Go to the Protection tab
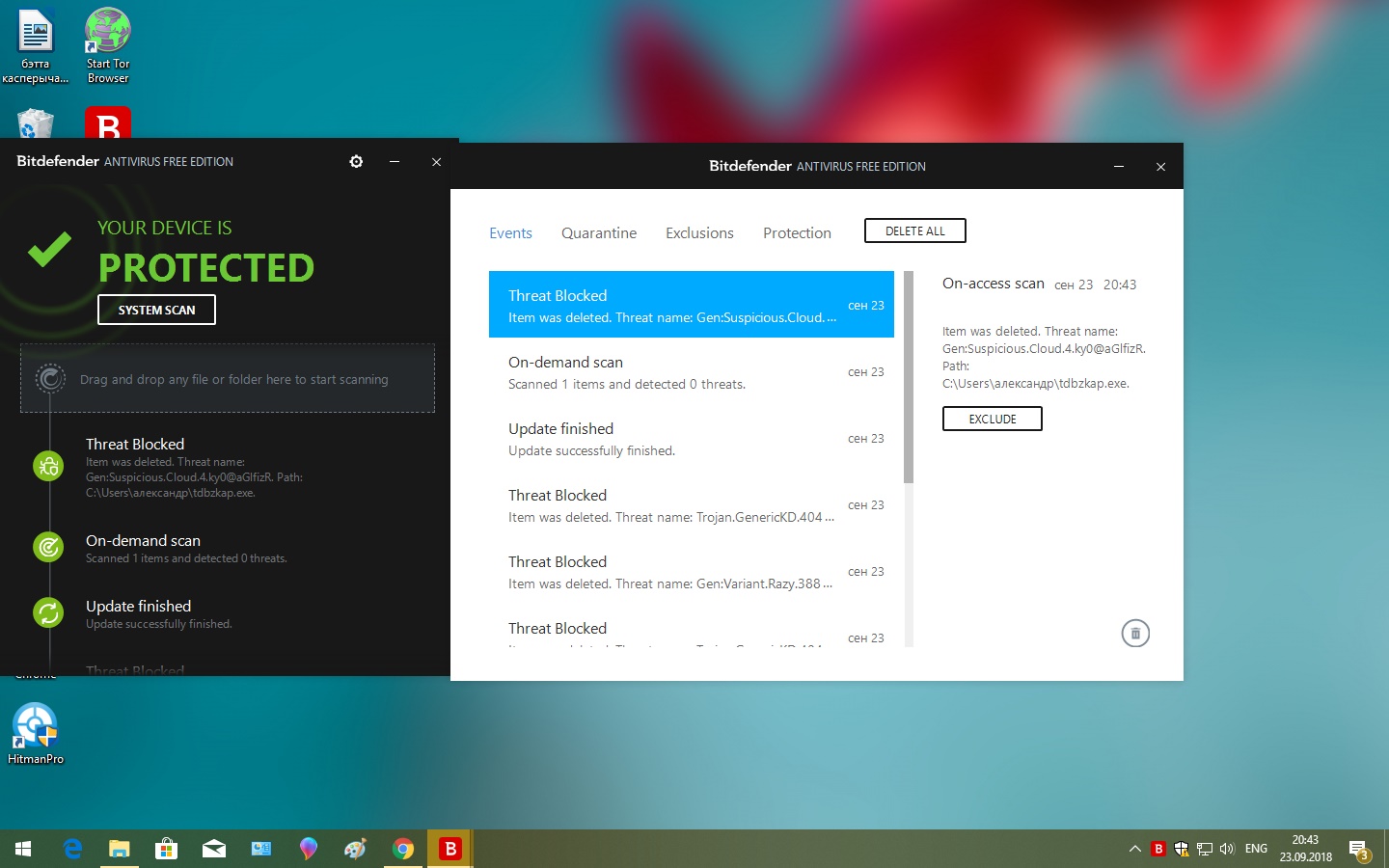1389x868 pixels. (797, 233)
